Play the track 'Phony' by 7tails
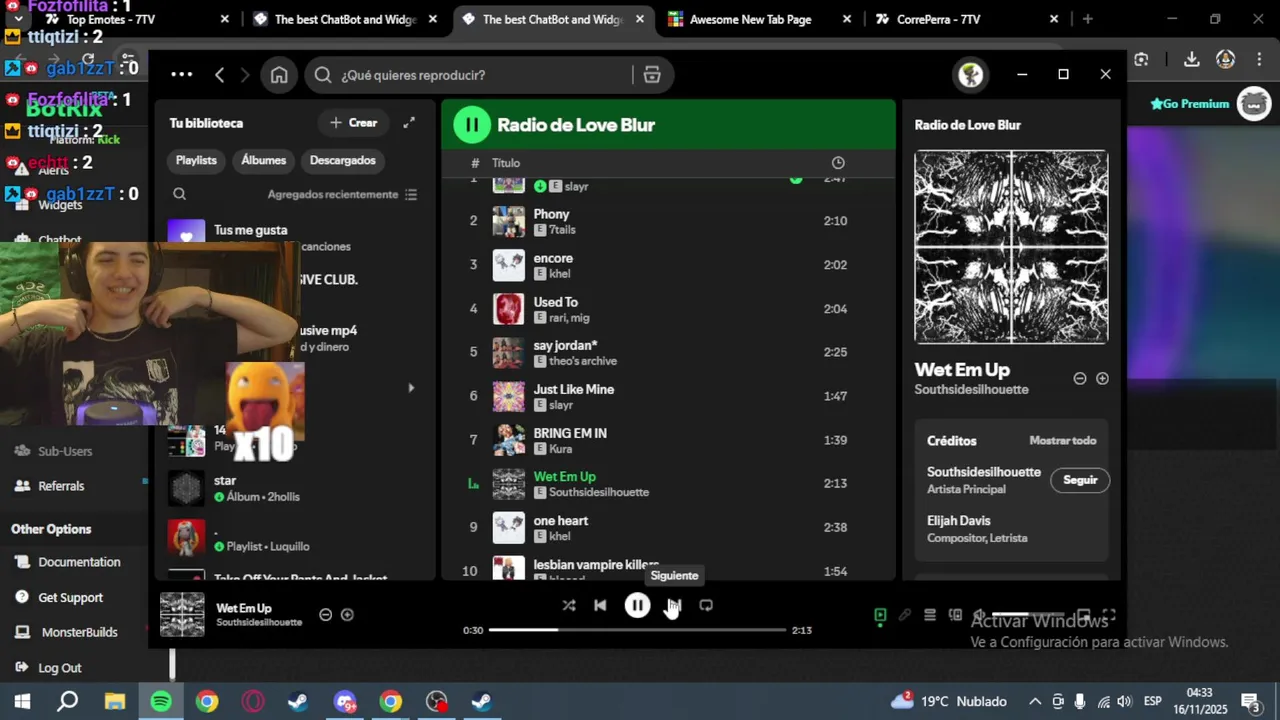The width and height of the screenshot is (1280, 720). coord(668,221)
